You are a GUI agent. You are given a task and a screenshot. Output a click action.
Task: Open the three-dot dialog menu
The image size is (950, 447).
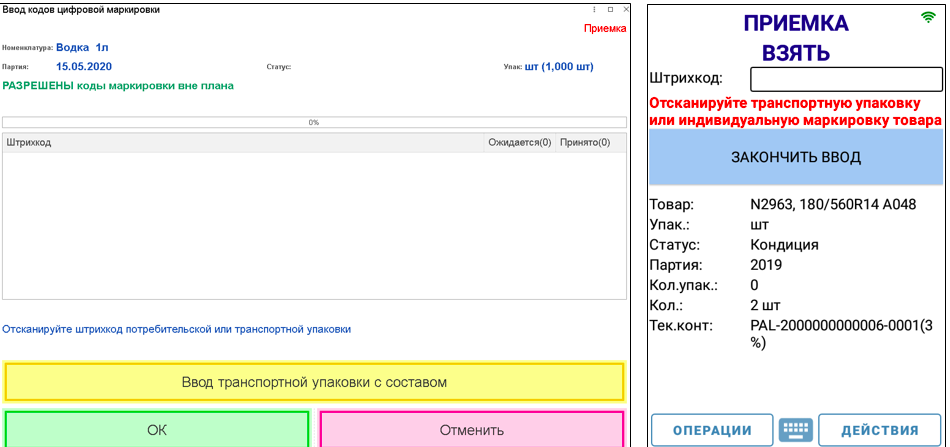pyautogui.click(x=595, y=9)
